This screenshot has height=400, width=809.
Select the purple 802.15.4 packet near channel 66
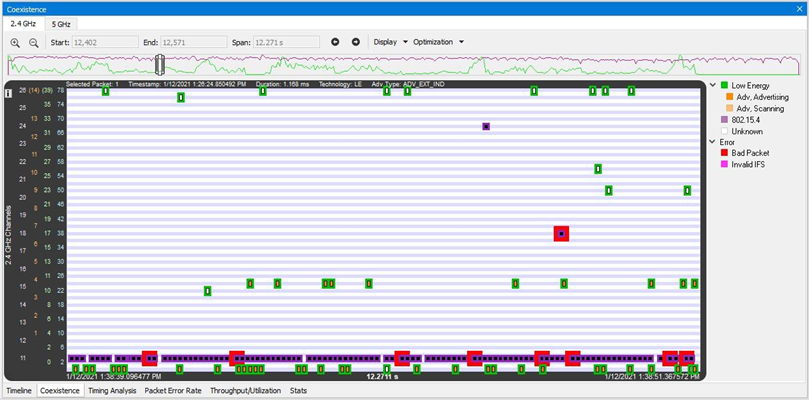486,126
